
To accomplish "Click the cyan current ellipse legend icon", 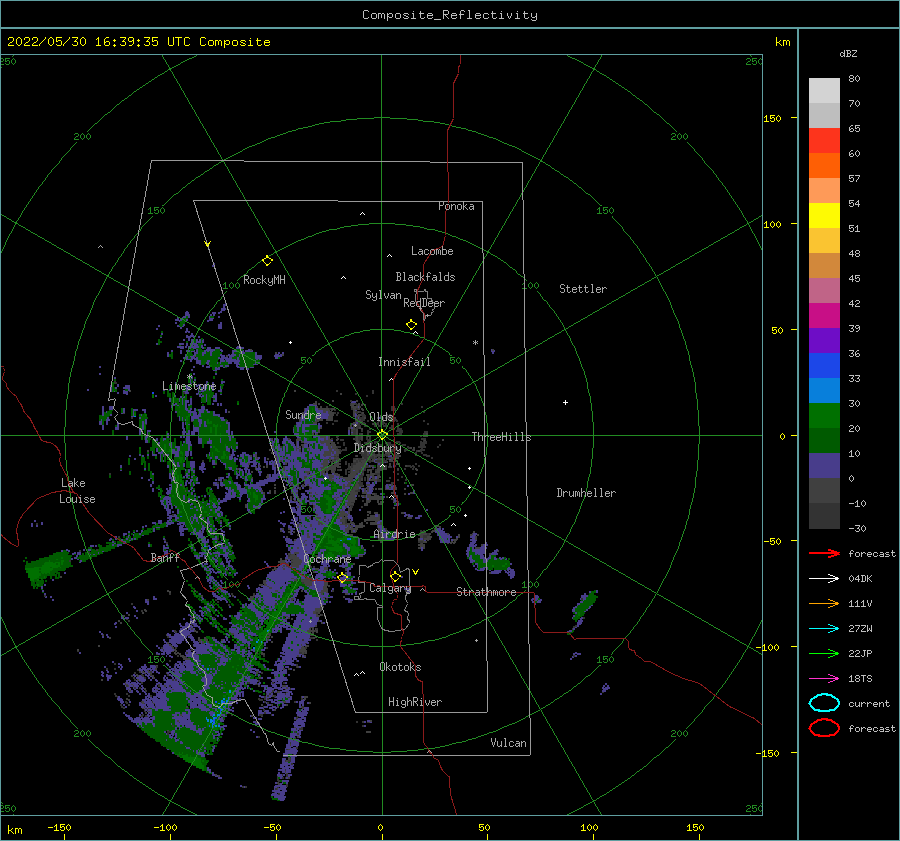I will click(x=824, y=703).
